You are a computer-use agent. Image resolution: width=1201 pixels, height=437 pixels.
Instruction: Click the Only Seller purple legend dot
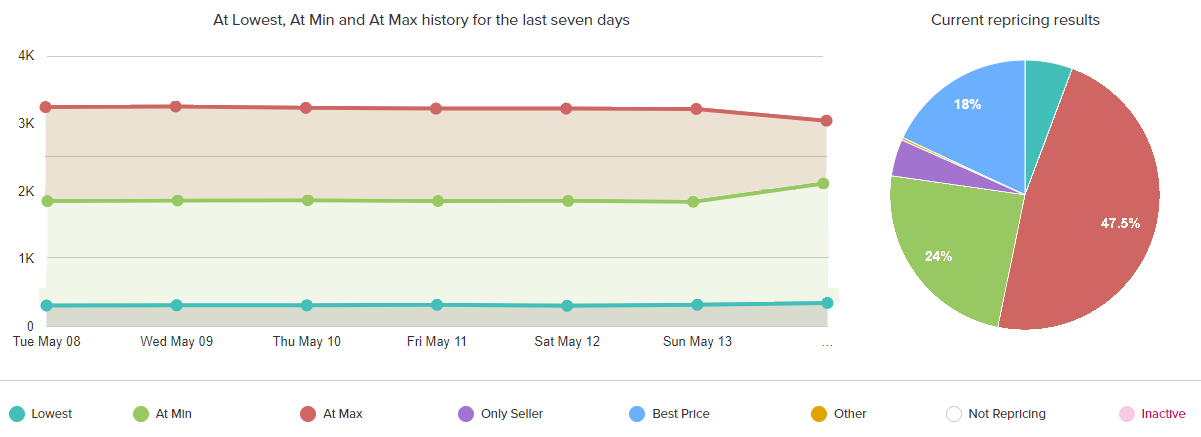(465, 414)
